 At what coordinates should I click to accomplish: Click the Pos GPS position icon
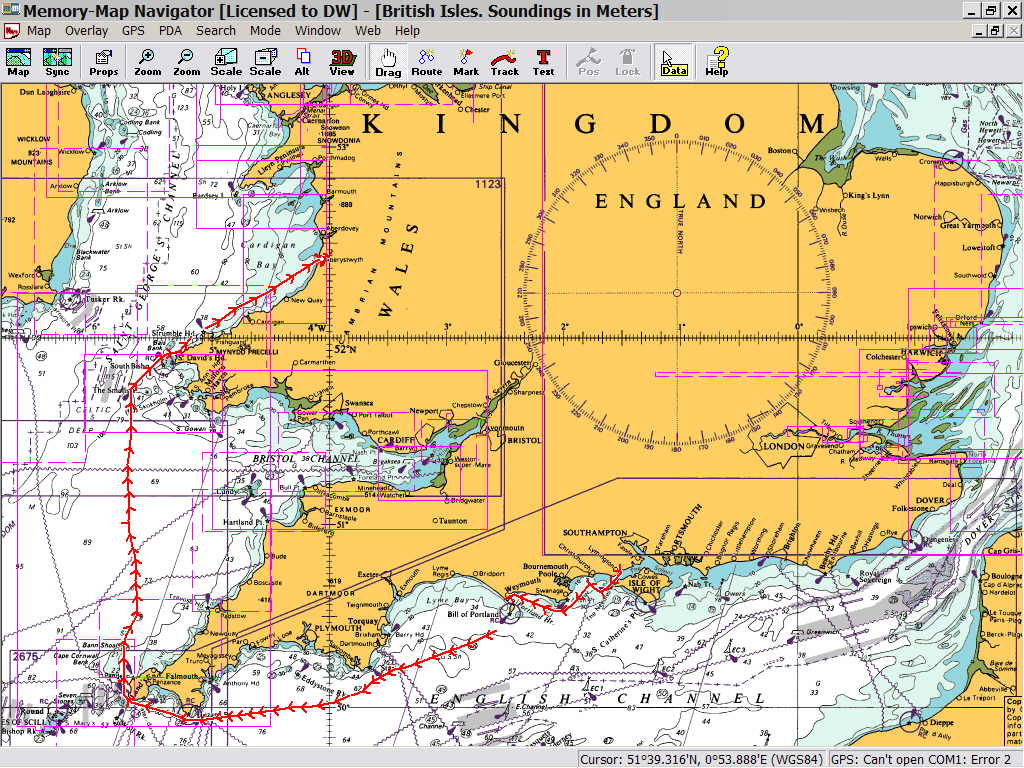point(588,62)
